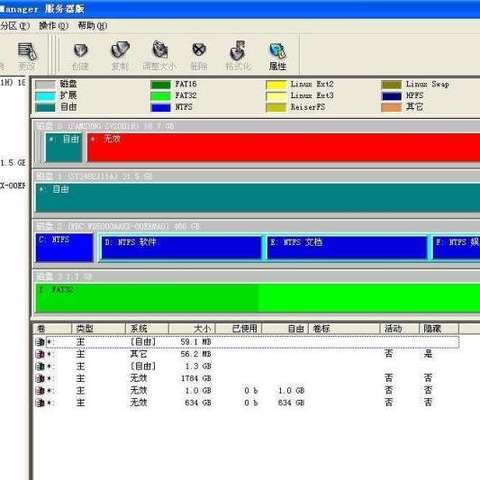This screenshot has width=480, height=480.
Task: Click the FAT32 legend color swatch
Action: (x=160, y=96)
